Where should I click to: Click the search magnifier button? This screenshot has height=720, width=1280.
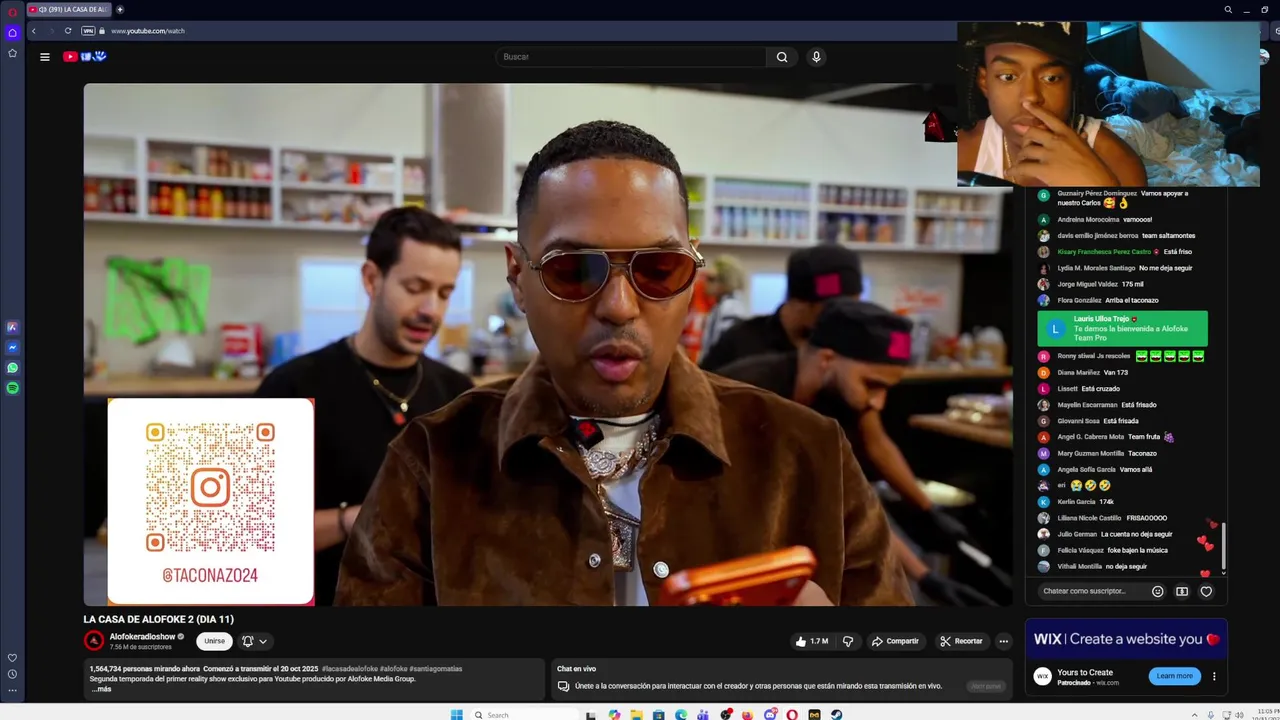click(782, 57)
